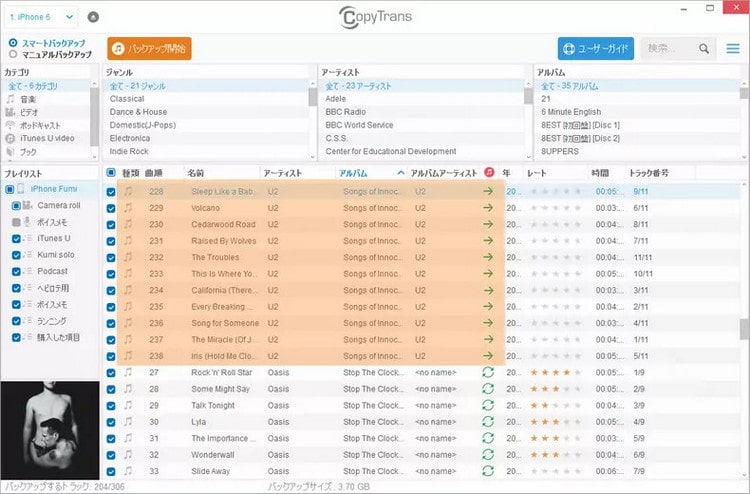Click music note icon for Talk Tonight
The image size is (750, 494).
128,405
